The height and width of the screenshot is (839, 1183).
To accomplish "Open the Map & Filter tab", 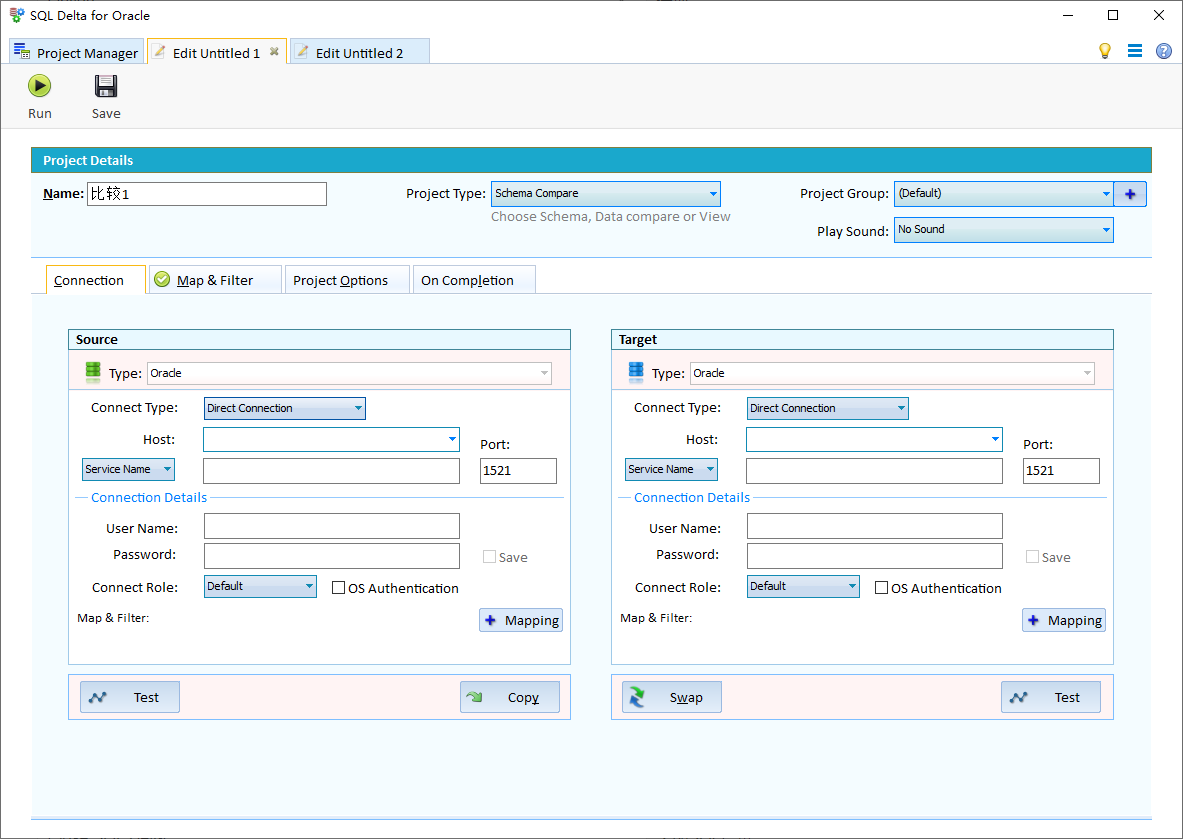I will [x=215, y=280].
